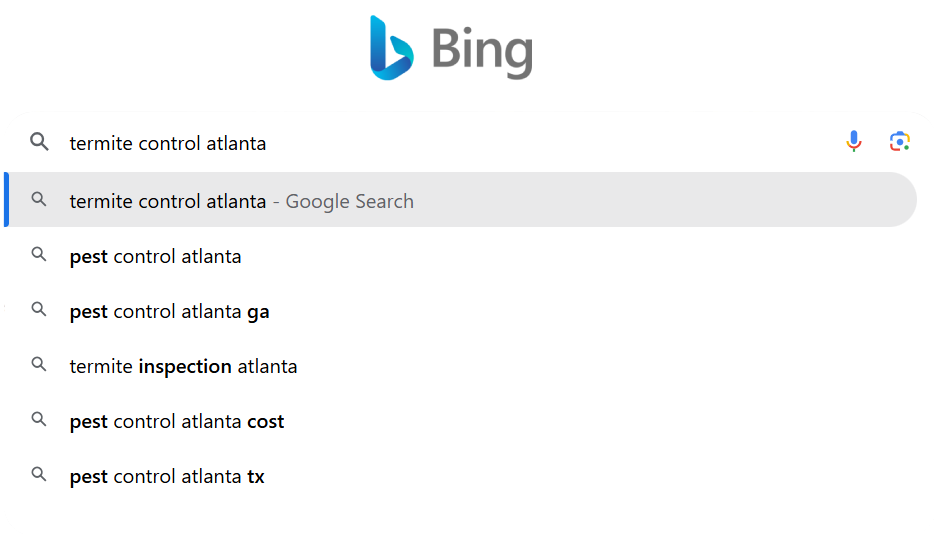Click magnifier icon beside 'pest control atlanta'
934x537 pixels.
coord(39,255)
